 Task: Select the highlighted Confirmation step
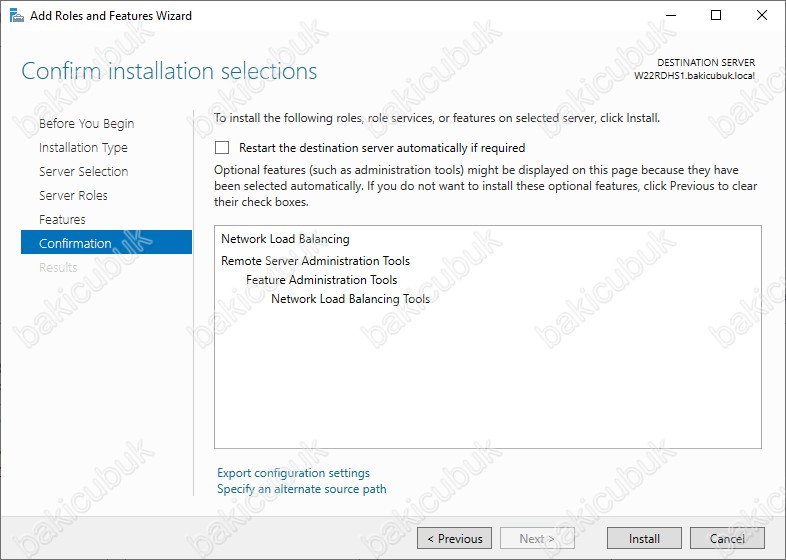(75, 243)
